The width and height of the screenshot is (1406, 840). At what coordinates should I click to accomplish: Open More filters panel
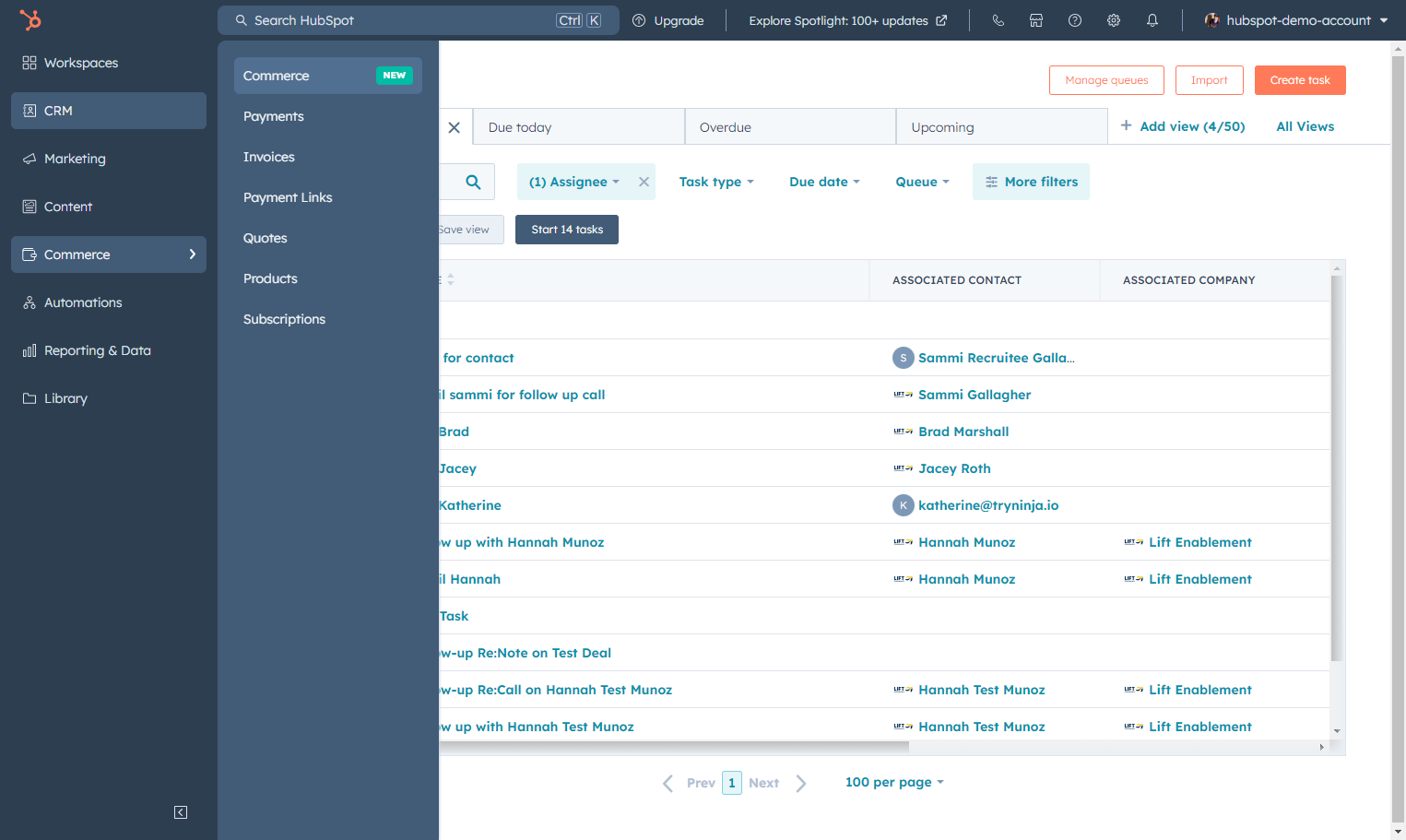pyautogui.click(x=1031, y=182)
